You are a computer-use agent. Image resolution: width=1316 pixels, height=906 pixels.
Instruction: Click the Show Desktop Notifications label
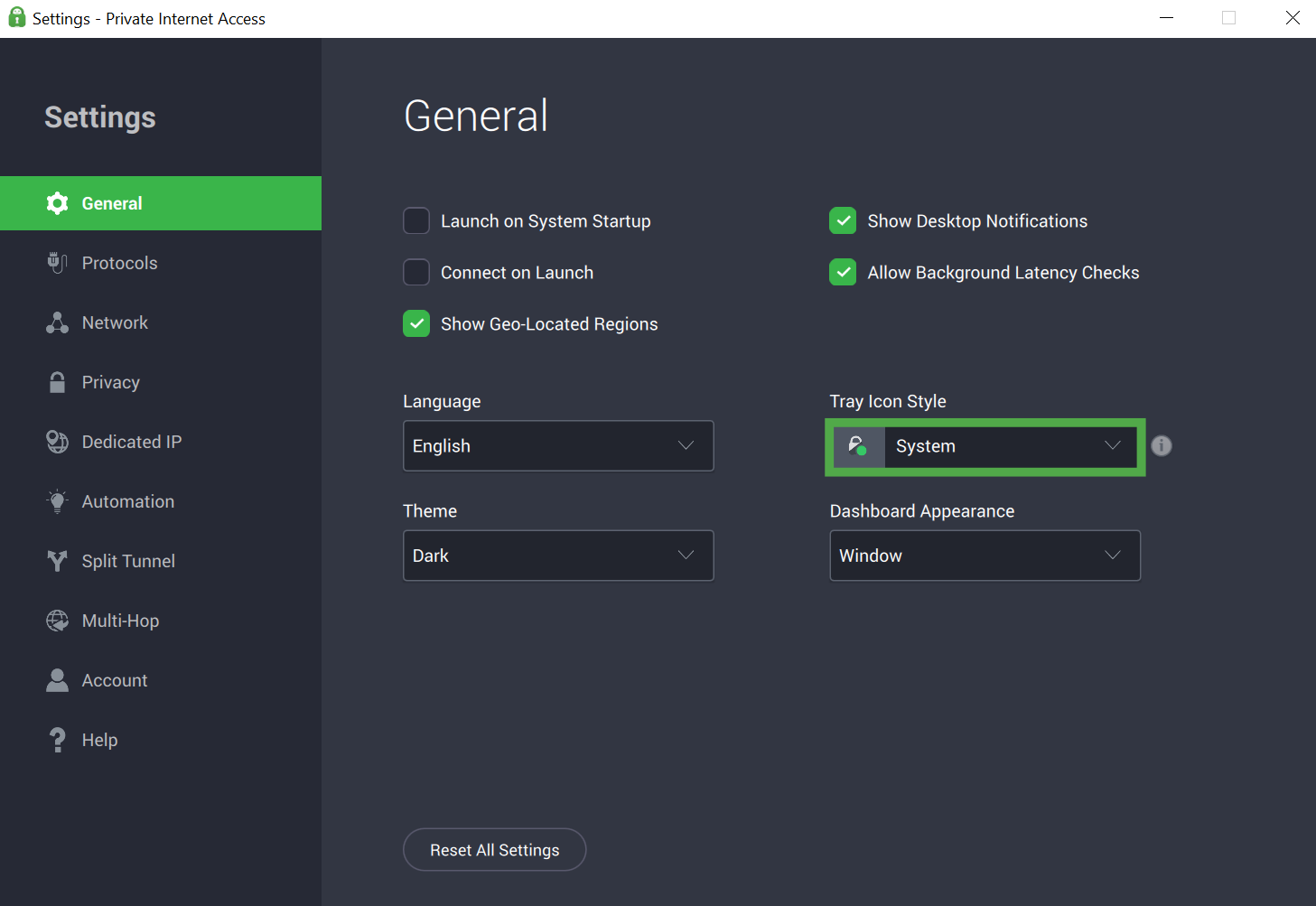pyautogui.click(x=977, y=221)
